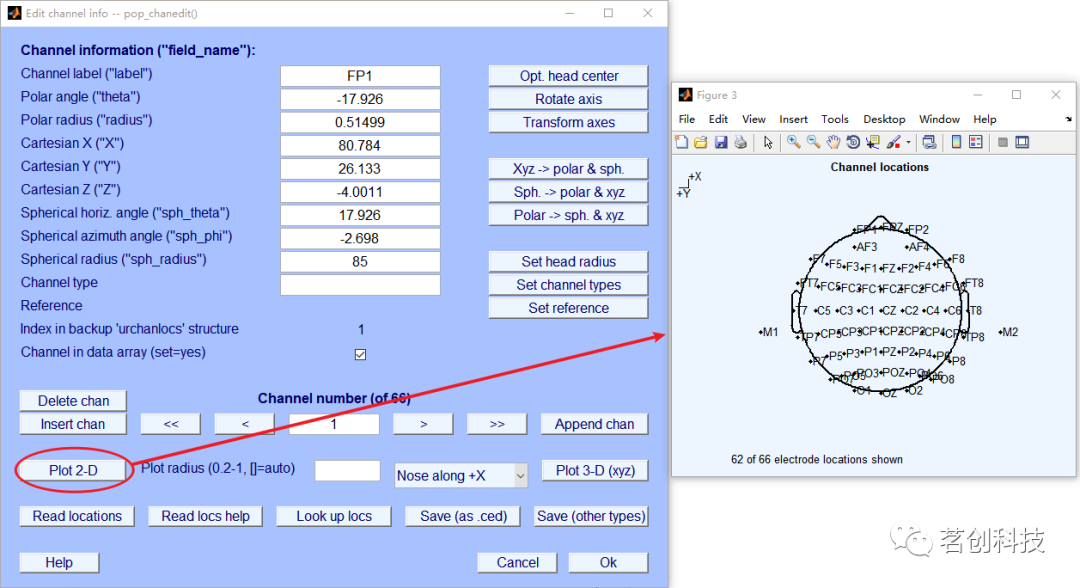Select Pan hand tool in Figure 3
1080x588 pixels.
tap(833, 142)
